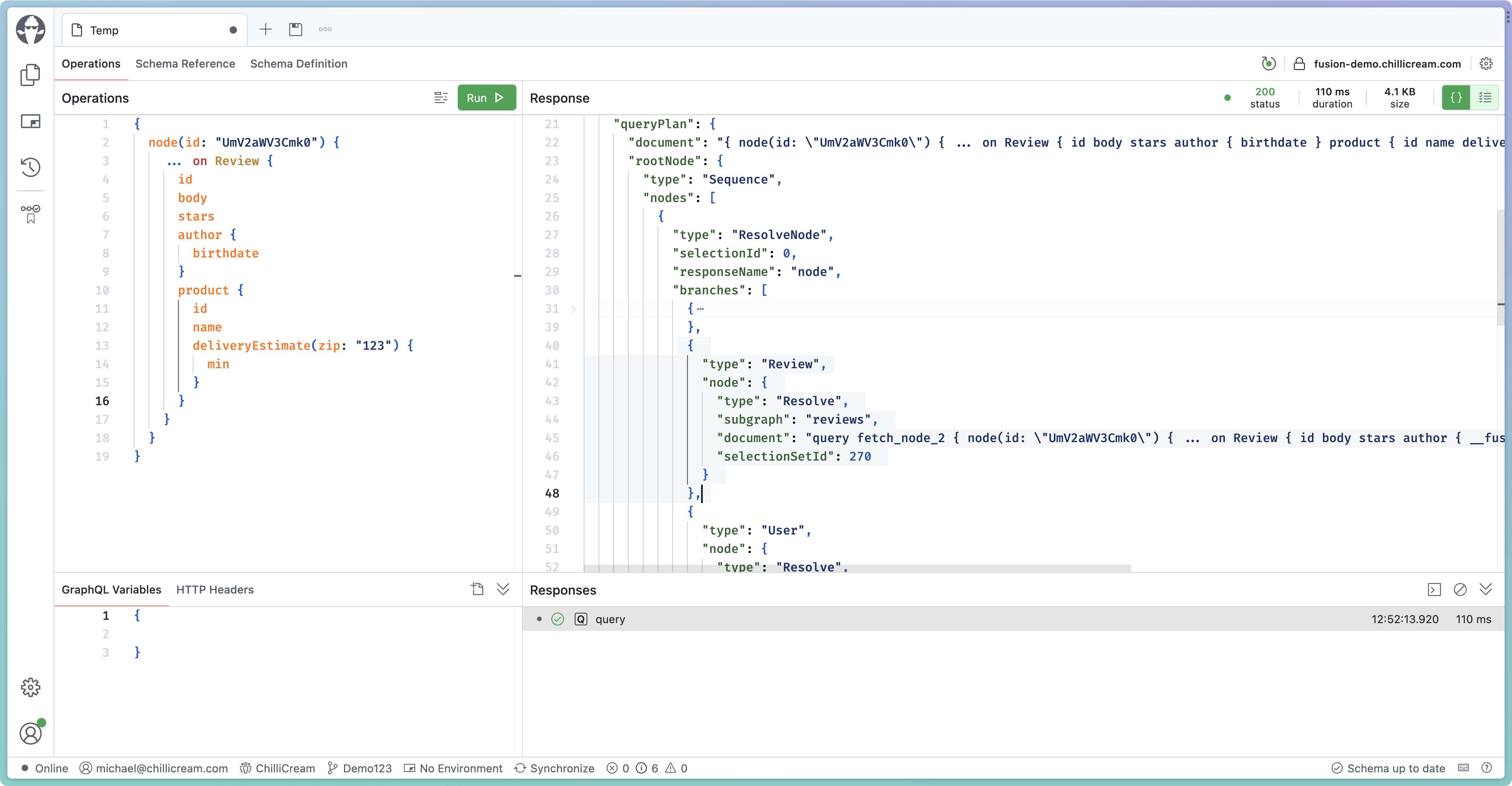
Task: Click the variables panel format icon
Action: click(x=477, y=589)
